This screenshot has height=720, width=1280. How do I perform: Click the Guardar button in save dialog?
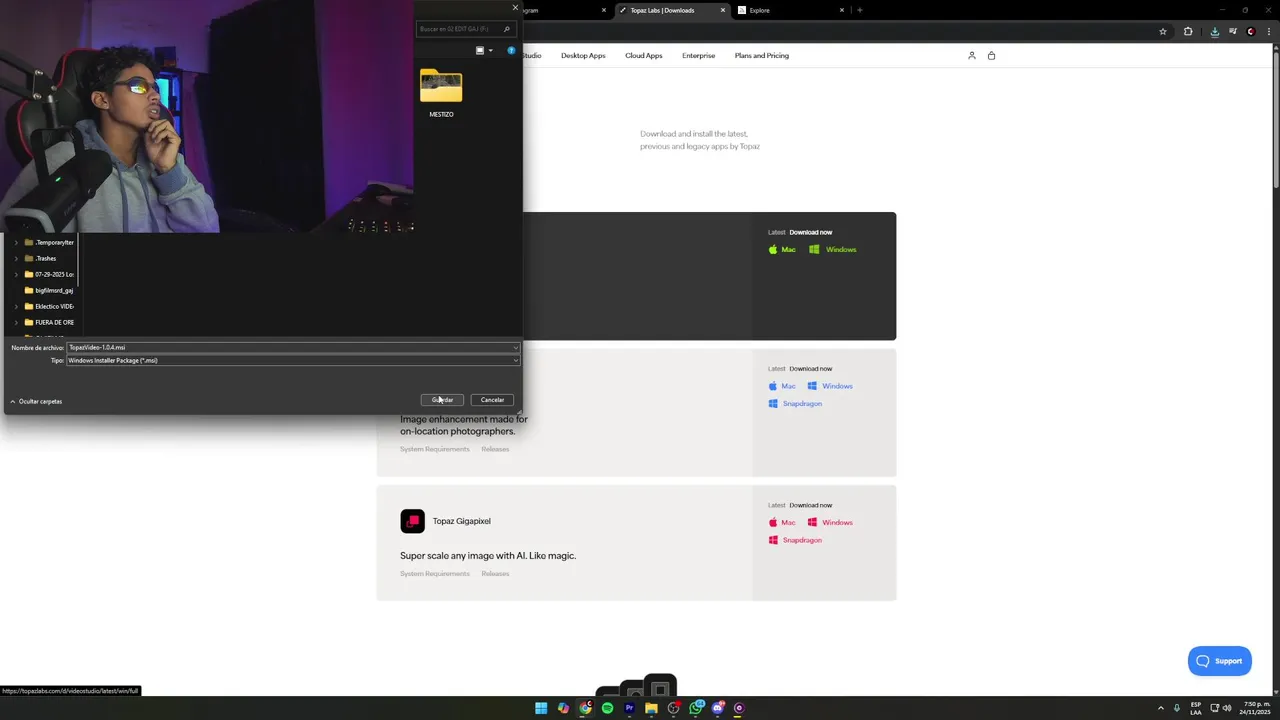[x=442, y=400]
